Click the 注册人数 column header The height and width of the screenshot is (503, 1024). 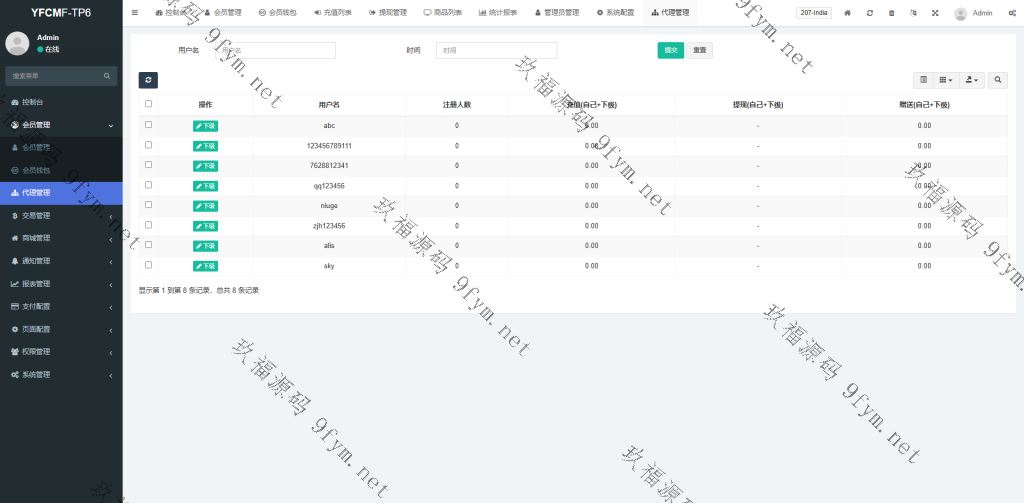(x=456, y=105)
